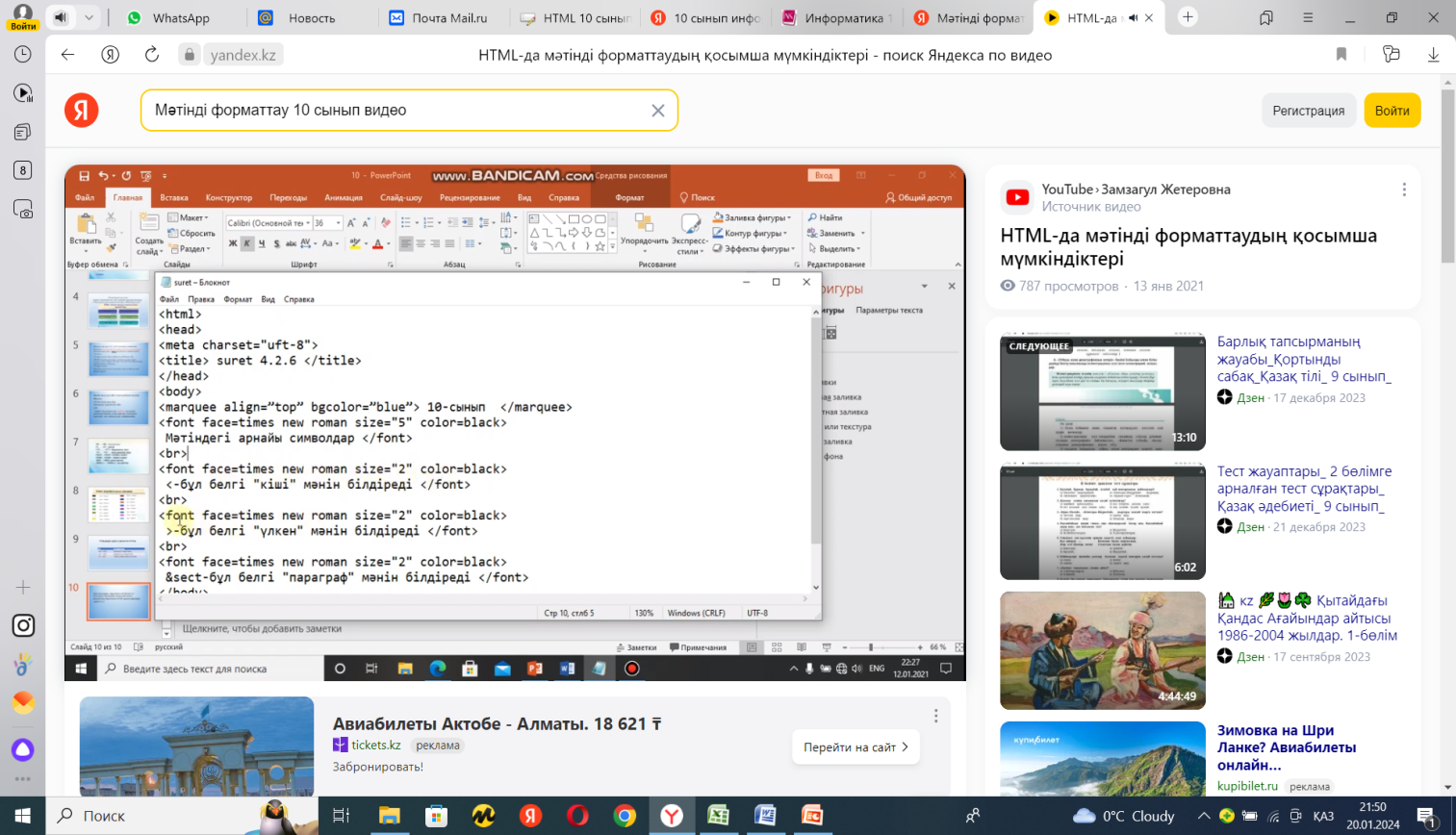Open the browser main menu
Image resolution: width=1456 pixels, height=835 pixels.
(1308, 17)
